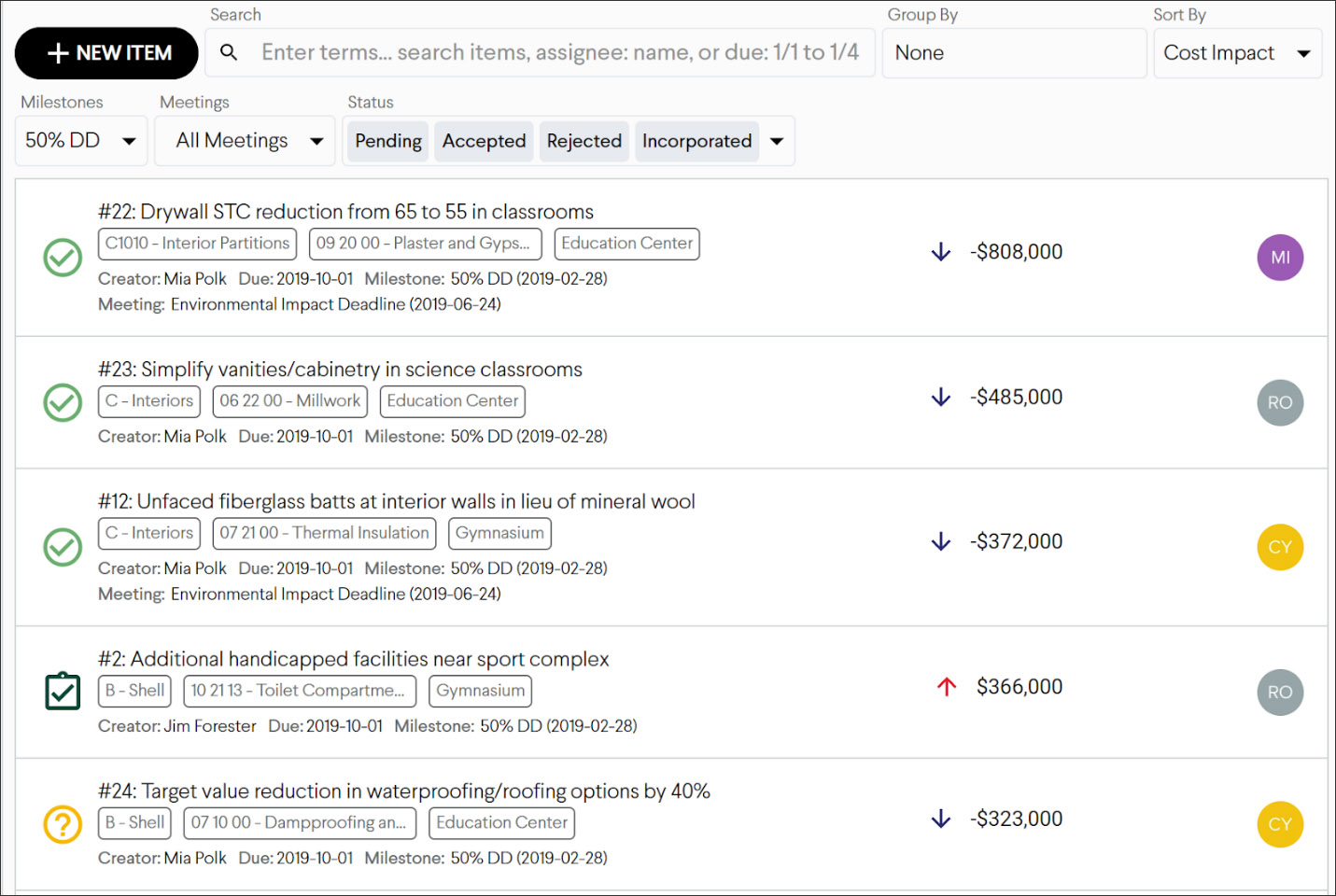Open item #23 Simplify vanities/cabinetry title

(x=340, y=370)
